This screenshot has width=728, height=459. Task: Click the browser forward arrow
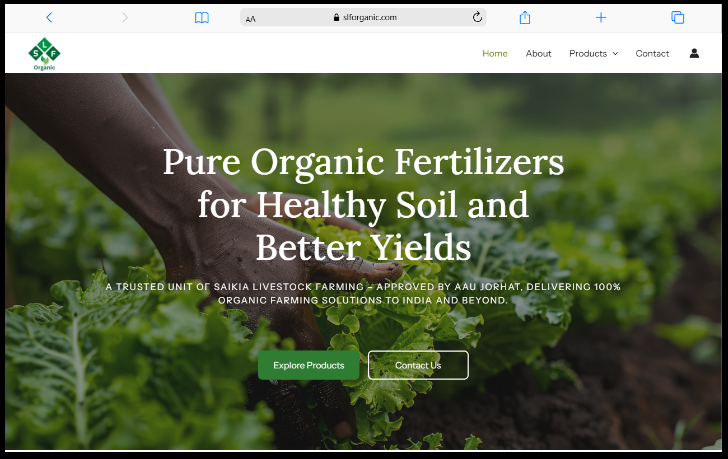125,17
